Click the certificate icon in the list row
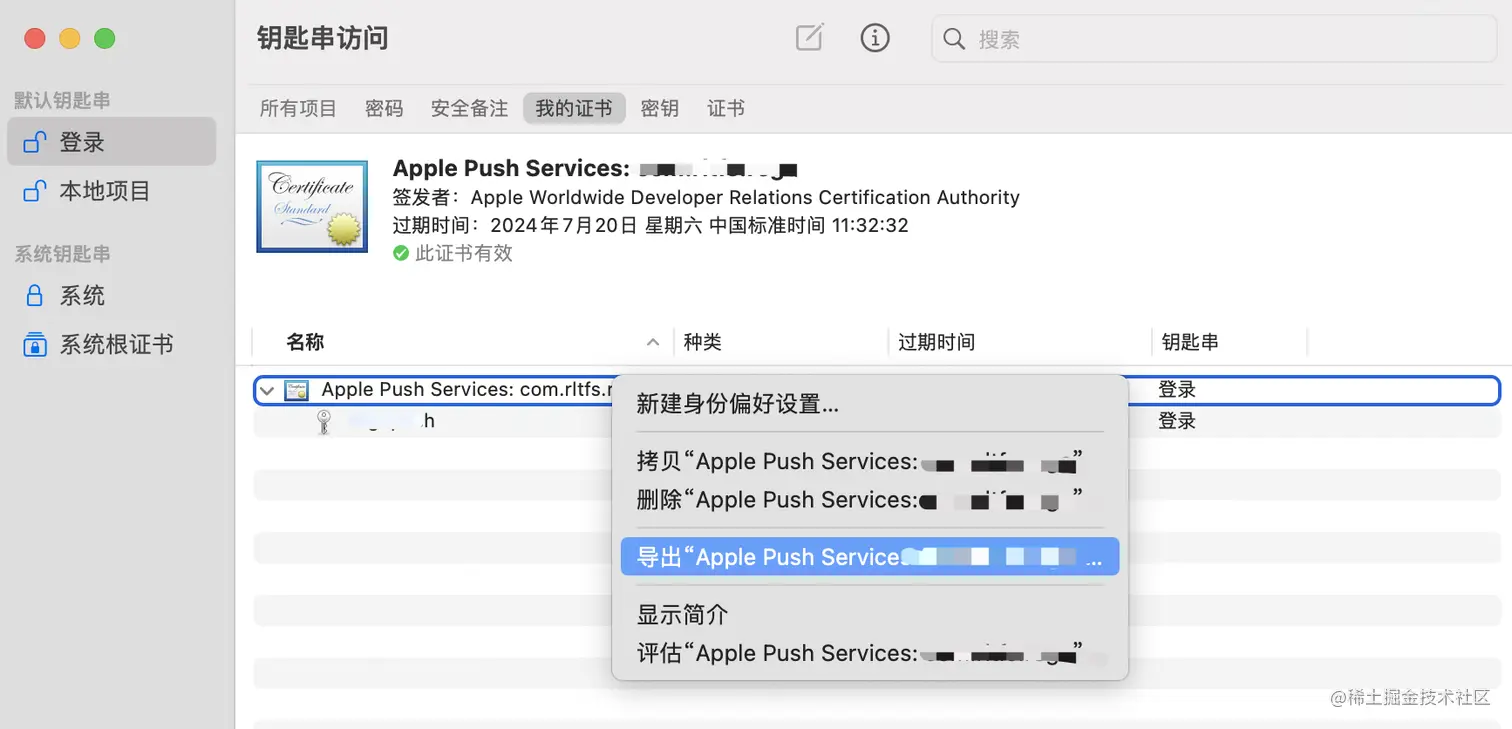This screenshot has height=729, width=1512. (x=296, y=390)
